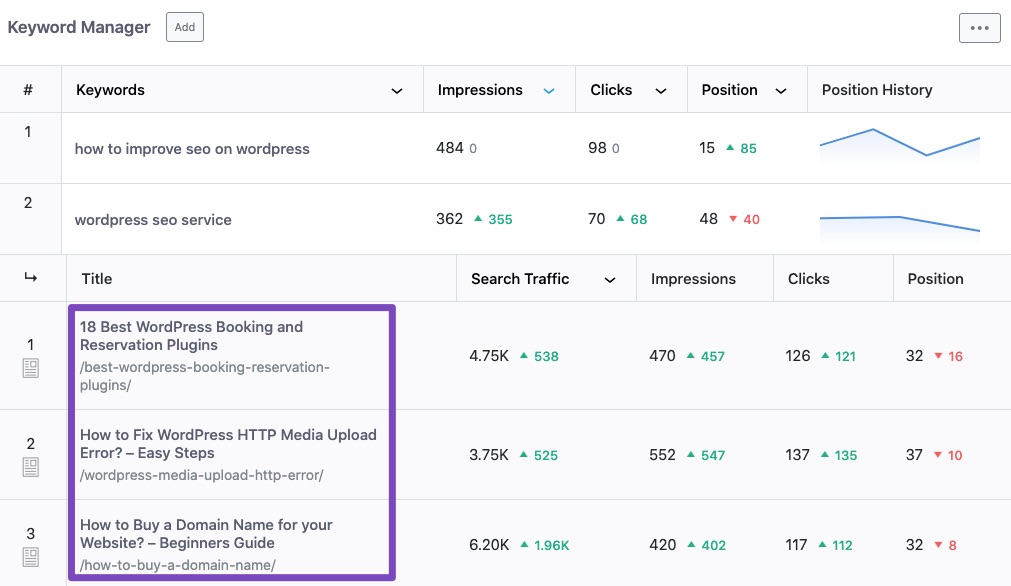Select keyword 'how to improve seo on wordpress'
This screenshot has height=586, width=1011.
(x=192, y=149)
